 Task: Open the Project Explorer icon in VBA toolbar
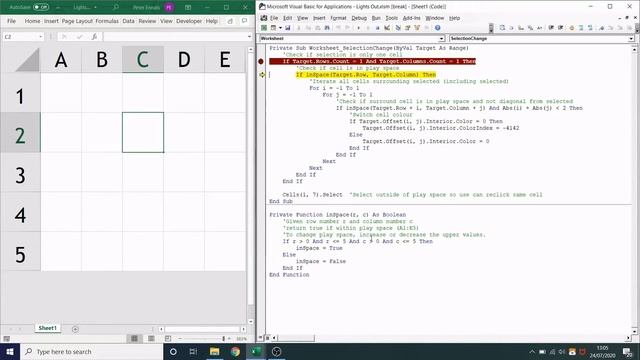[398, 28]
